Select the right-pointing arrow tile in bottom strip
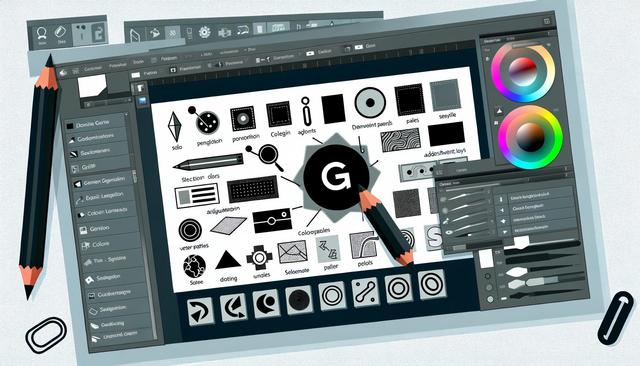 201,311
